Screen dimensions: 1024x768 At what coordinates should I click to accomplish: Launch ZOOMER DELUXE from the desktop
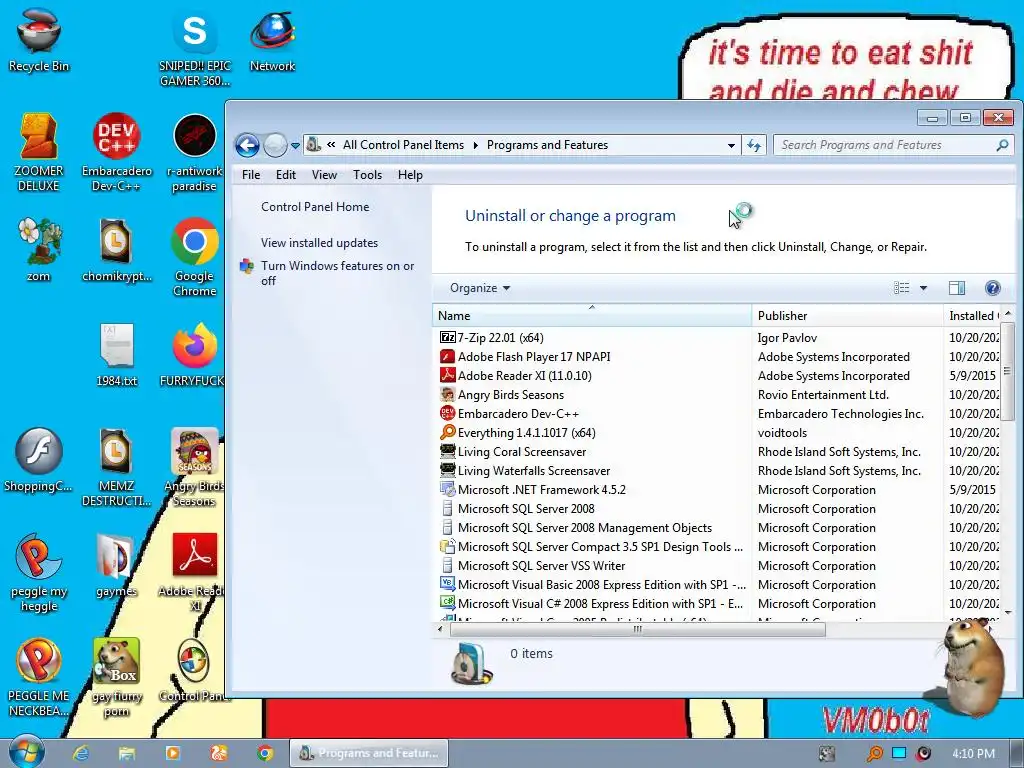39,152
